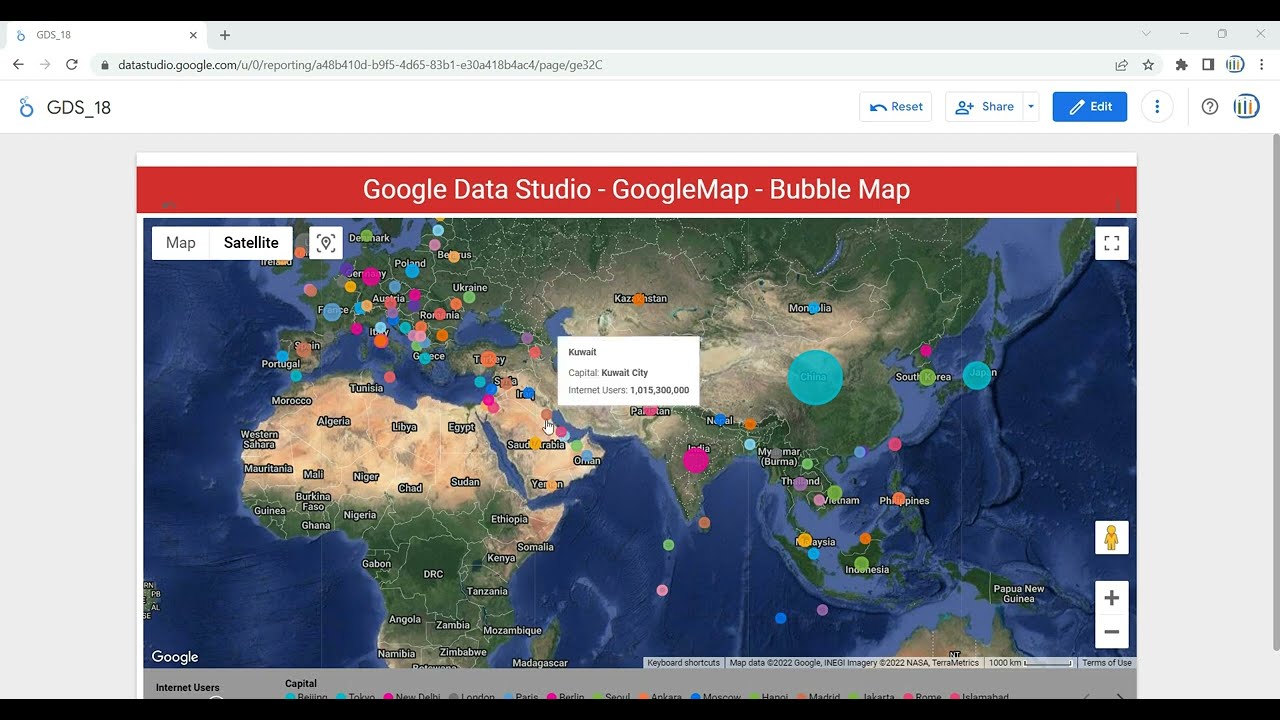Click the orange Kazakhstan bubble

(639, 299)
